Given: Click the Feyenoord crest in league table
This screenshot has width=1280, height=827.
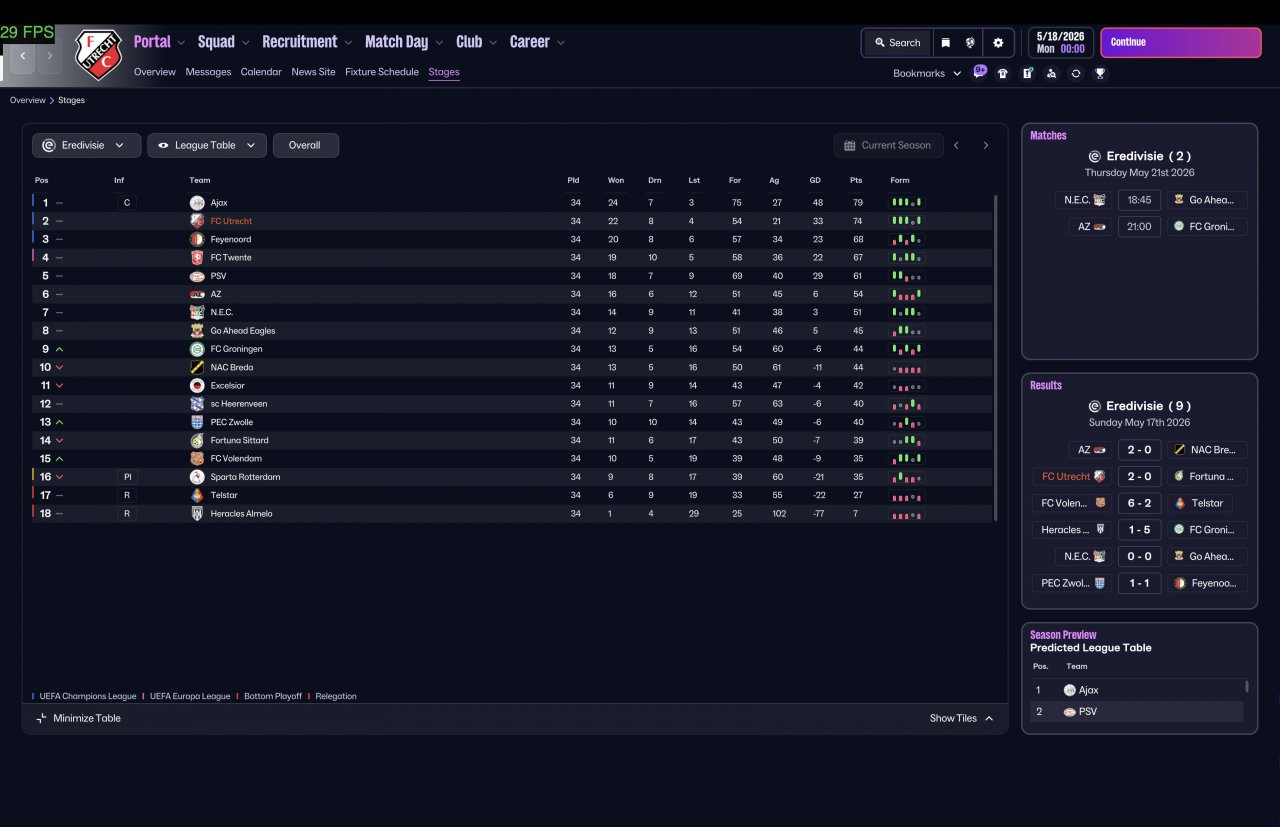Looking at the screenshot, I should click(197, 240).
